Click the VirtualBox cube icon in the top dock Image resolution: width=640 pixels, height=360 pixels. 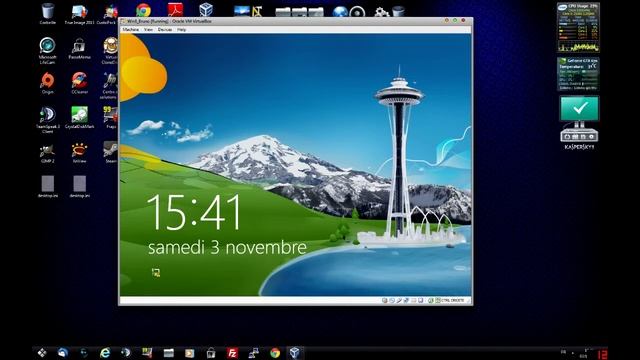pos(206,10)
